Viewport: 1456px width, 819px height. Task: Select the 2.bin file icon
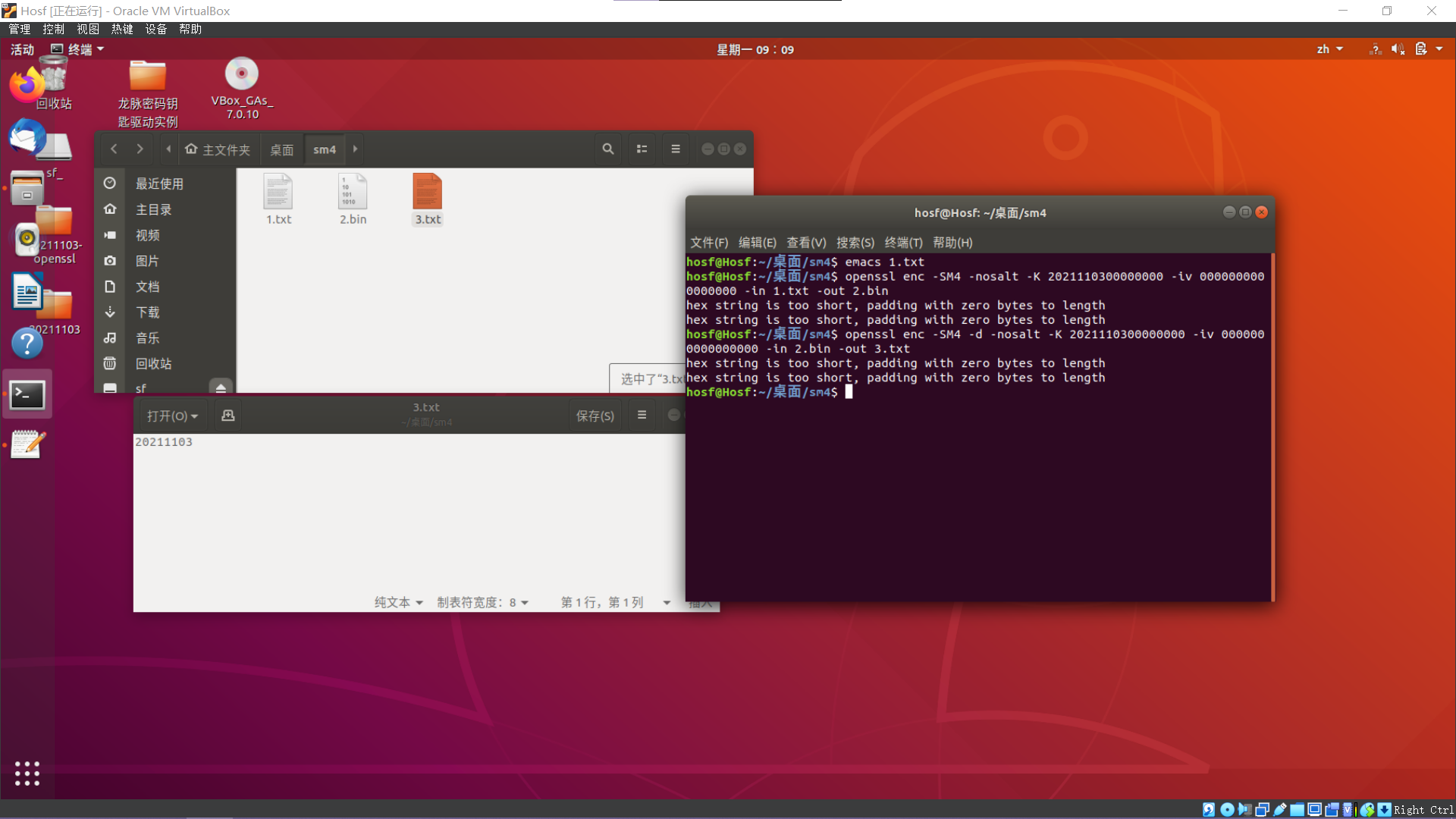[353, 199]
